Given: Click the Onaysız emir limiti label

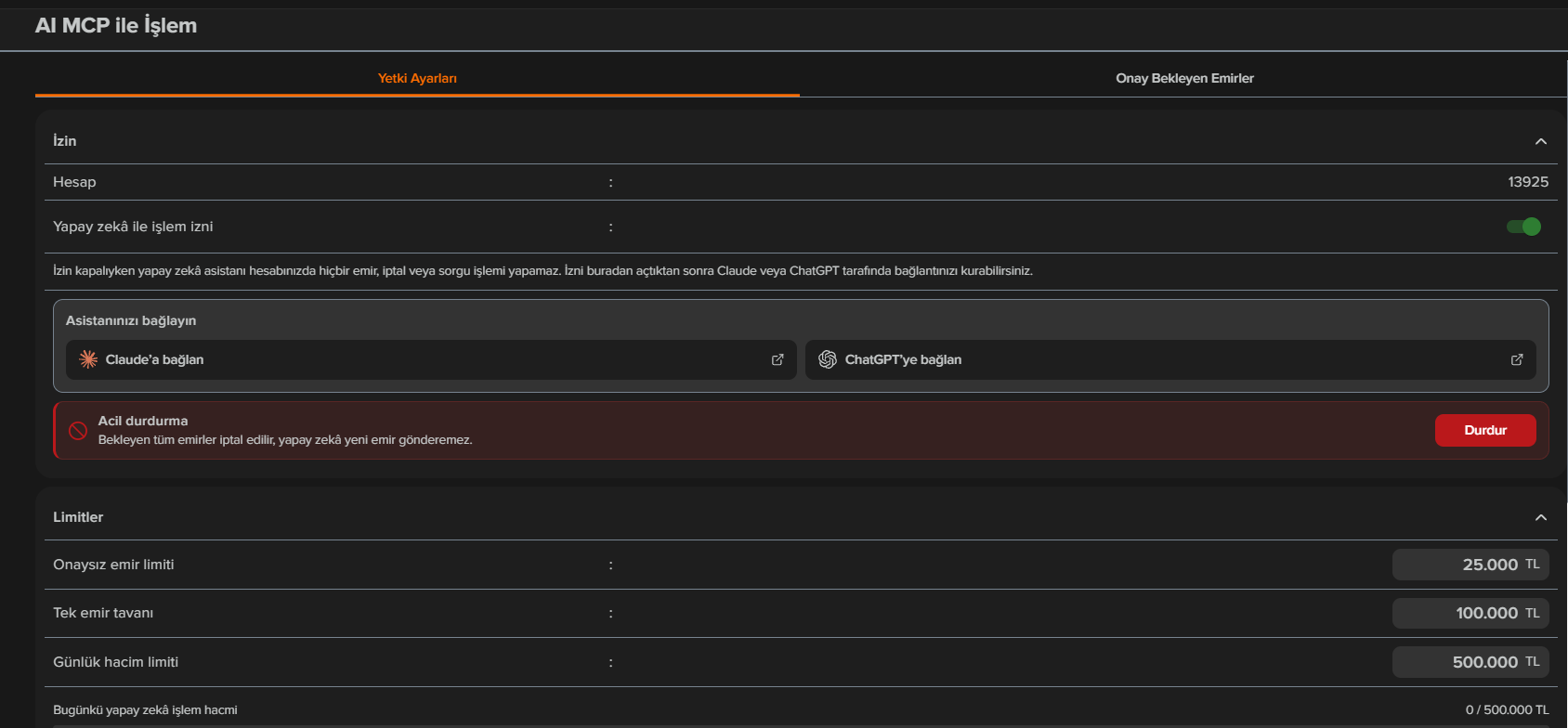Looking at the screenshot, I should (113, 565).
